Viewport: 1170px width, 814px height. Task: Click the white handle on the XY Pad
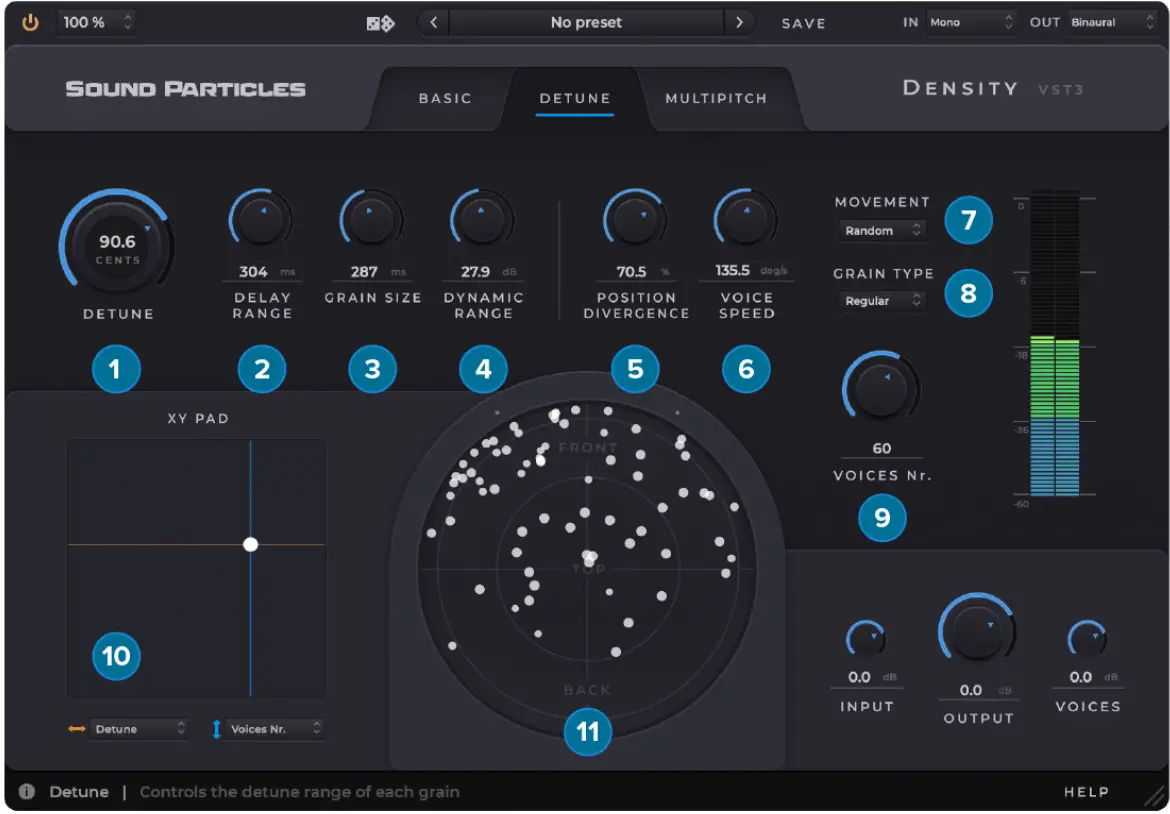coord(249,544)
